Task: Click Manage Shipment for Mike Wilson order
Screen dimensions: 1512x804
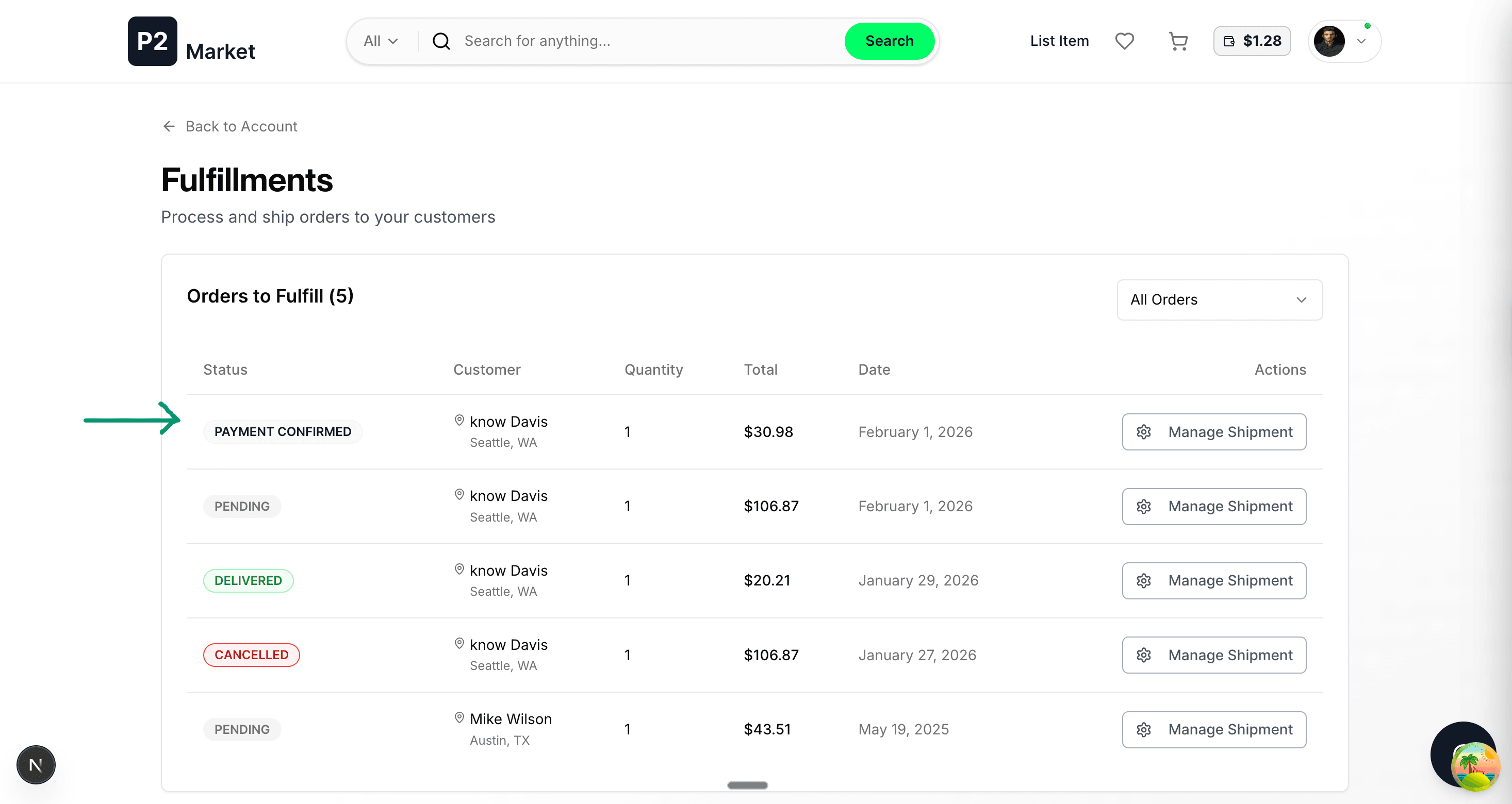Action: coord(1214,729)
